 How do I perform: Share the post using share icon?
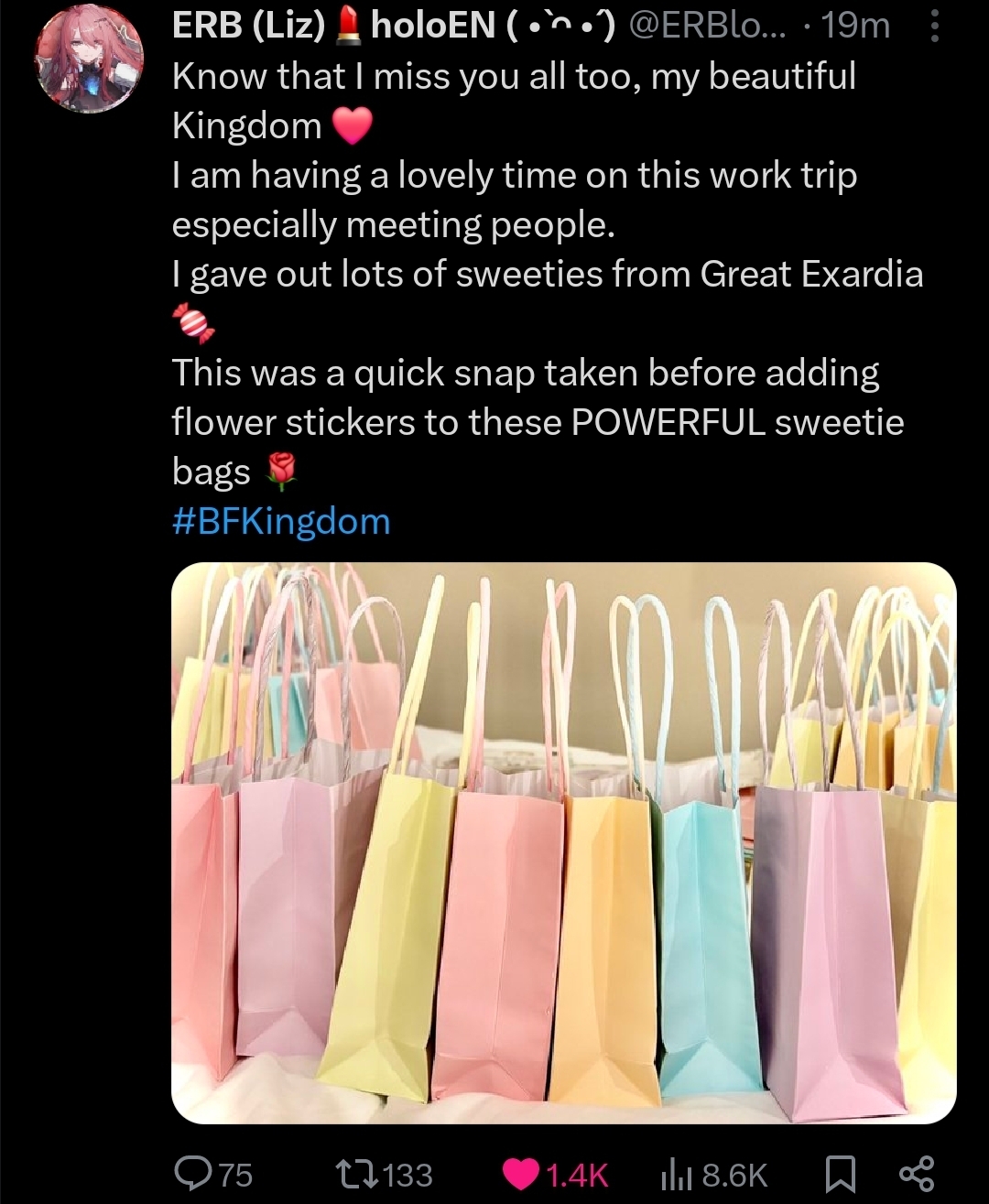(916, 1174)
